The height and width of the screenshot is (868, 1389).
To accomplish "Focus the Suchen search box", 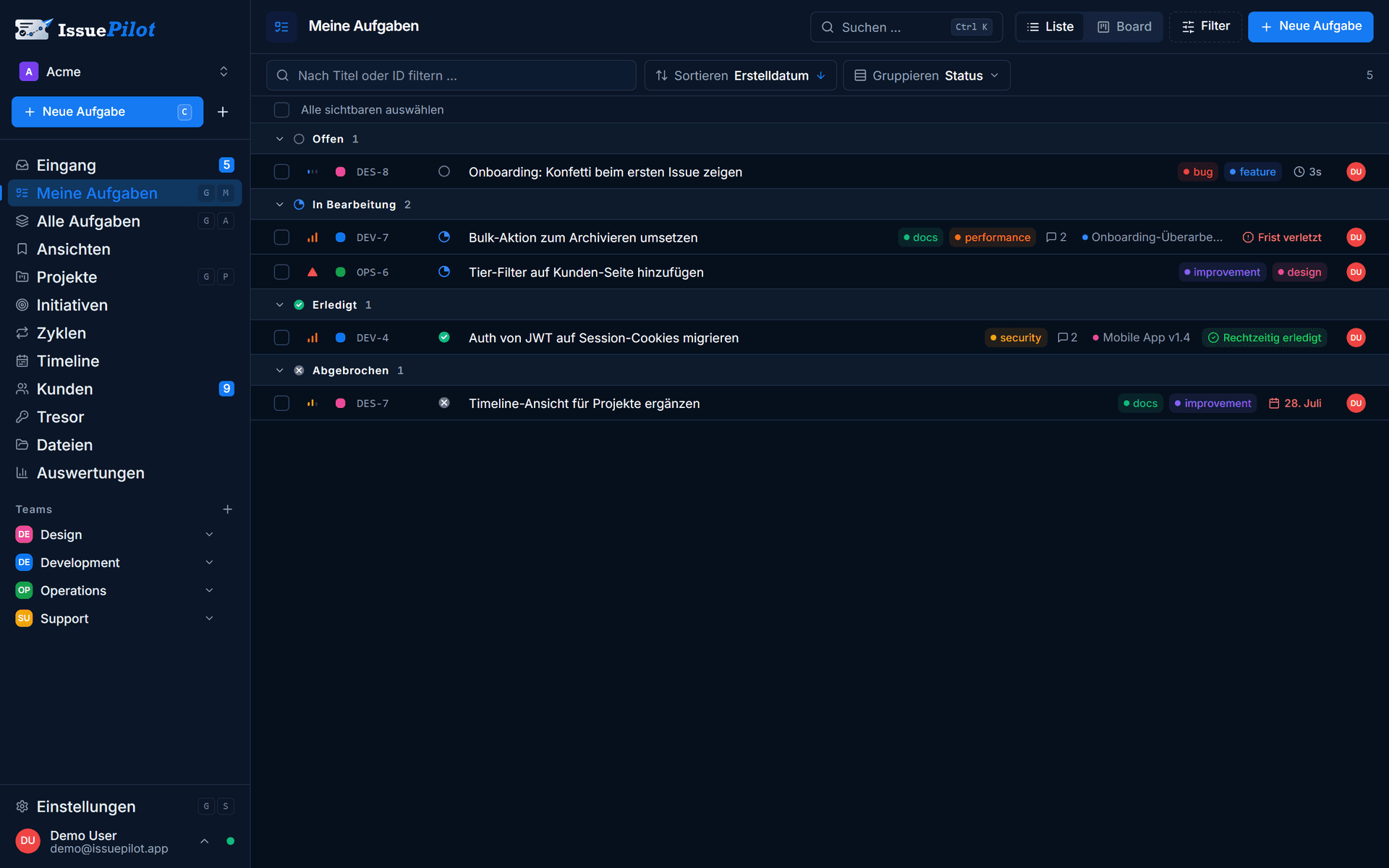I will click(x=906, y=27).
